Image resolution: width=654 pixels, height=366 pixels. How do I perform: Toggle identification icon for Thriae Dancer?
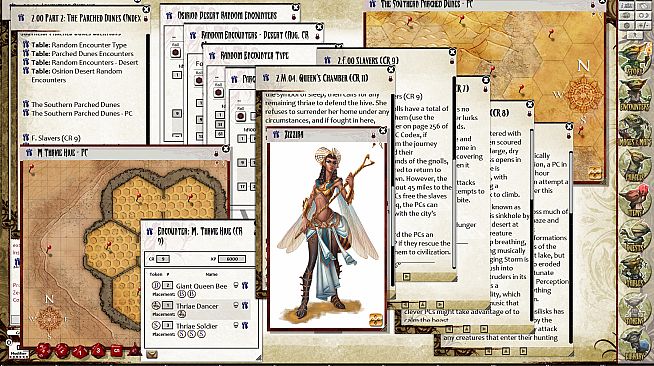pos(236,306)
